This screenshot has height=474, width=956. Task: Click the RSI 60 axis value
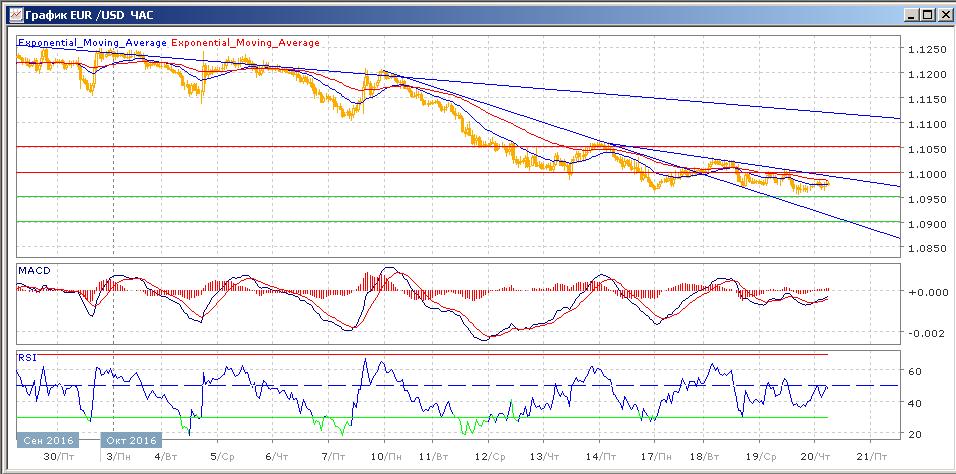point(915,372)
